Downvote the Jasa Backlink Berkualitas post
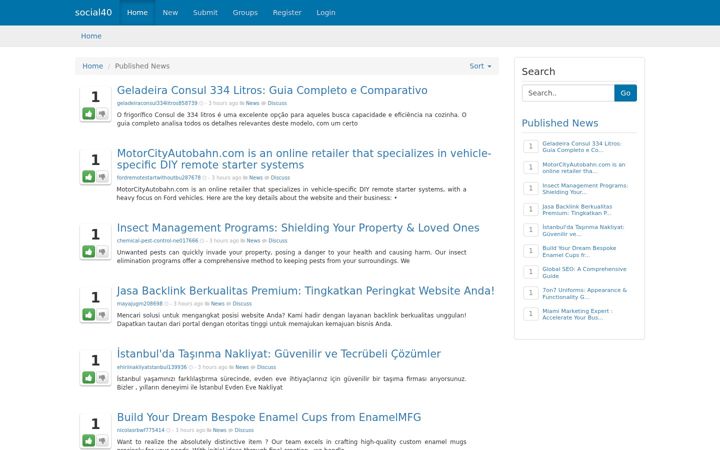Image resolution: width=720 pixels, height=450 pixels. point(102,314)
